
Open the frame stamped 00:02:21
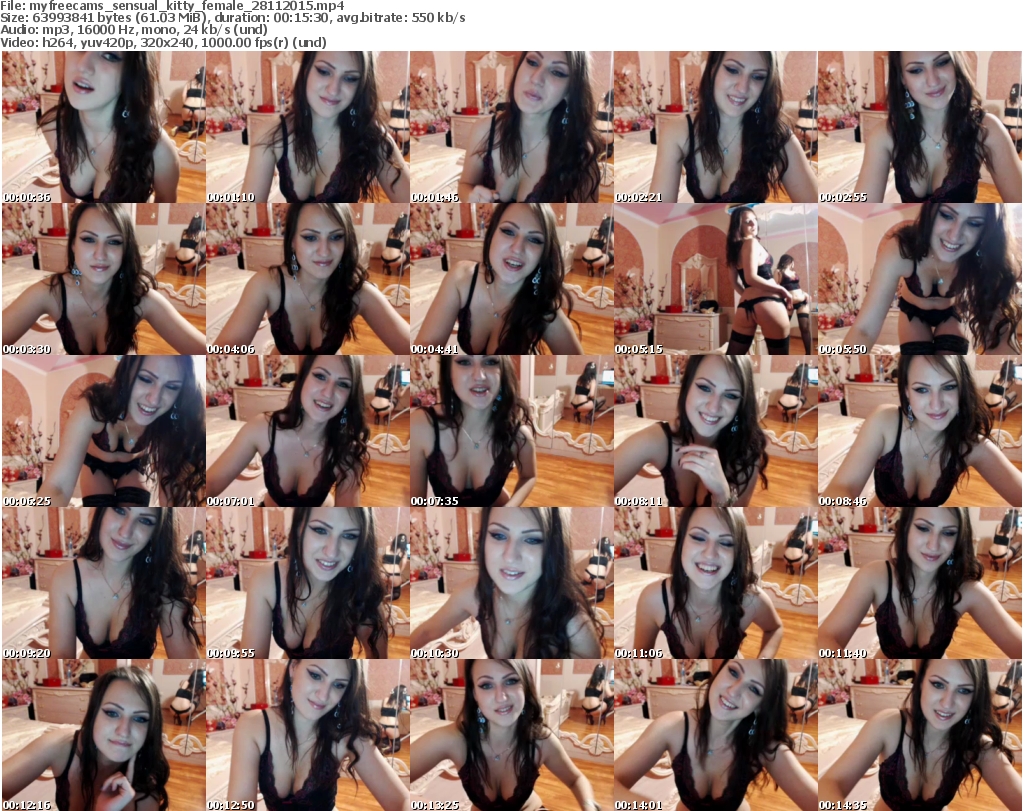pyautogui.click(x=715, y=127)
